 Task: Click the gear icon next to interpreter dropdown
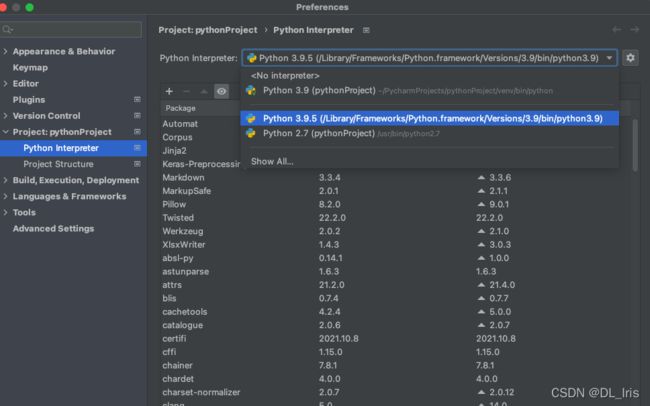[630, 58]
